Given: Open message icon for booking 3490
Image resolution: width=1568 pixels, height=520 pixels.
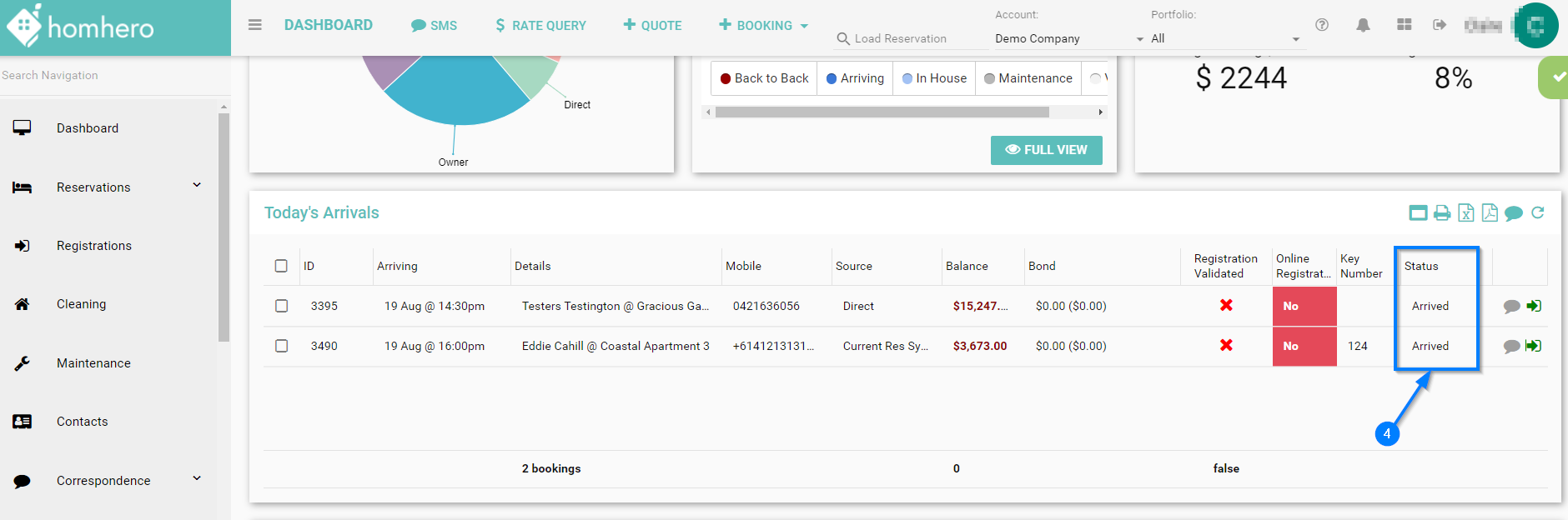Looking at the screenshot, I should click(x=1511, y=346).
